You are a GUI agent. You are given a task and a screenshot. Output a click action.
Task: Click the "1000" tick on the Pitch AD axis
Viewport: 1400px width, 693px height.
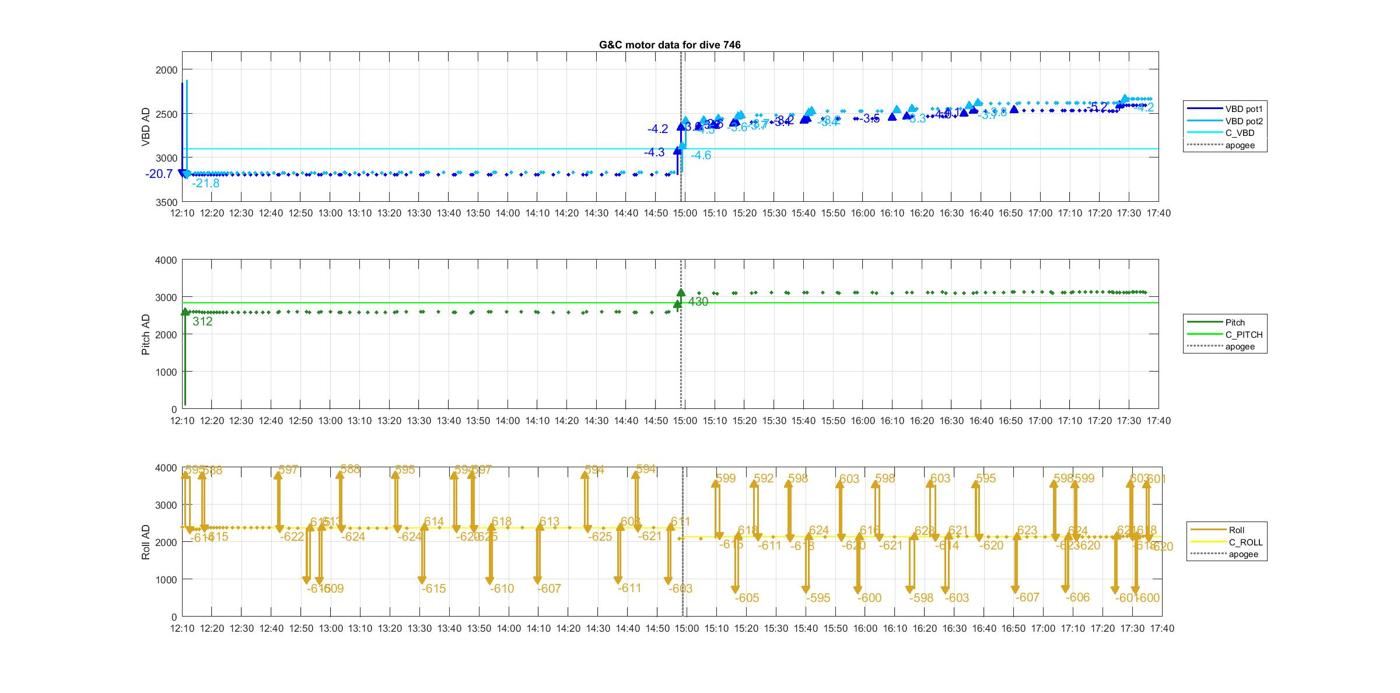pos(166,372)
